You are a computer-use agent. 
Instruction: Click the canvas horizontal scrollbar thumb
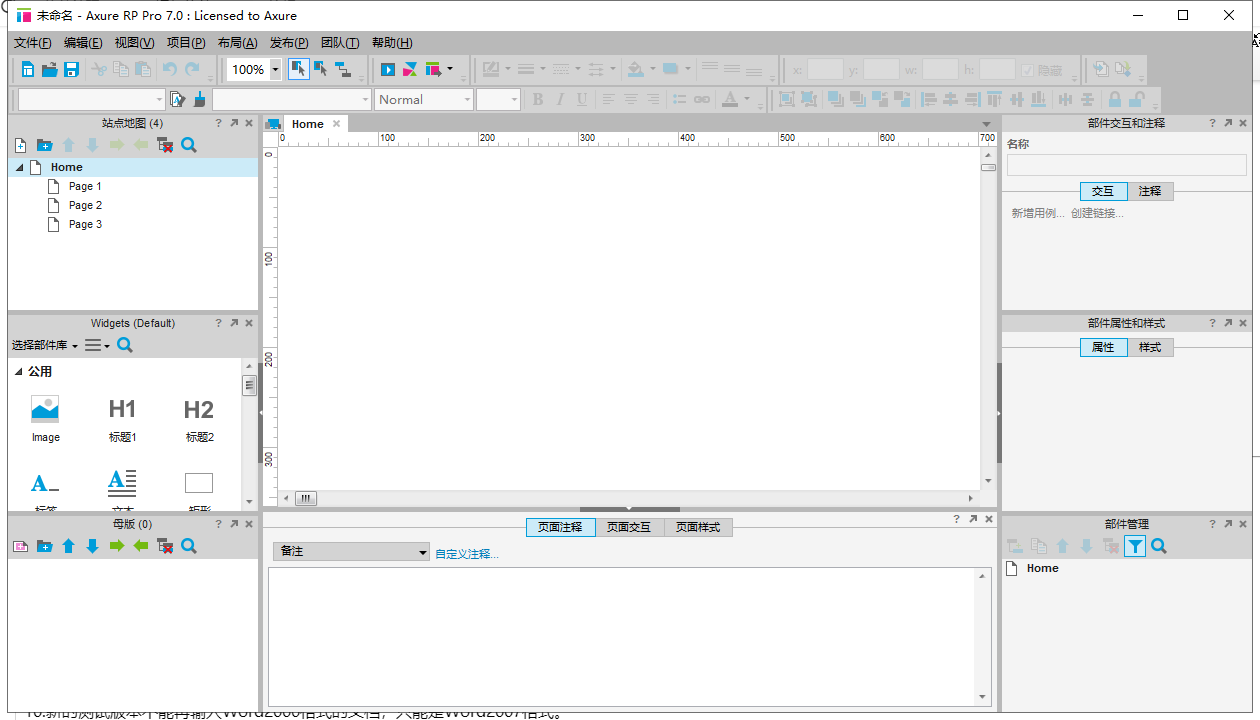click(306, 498)
